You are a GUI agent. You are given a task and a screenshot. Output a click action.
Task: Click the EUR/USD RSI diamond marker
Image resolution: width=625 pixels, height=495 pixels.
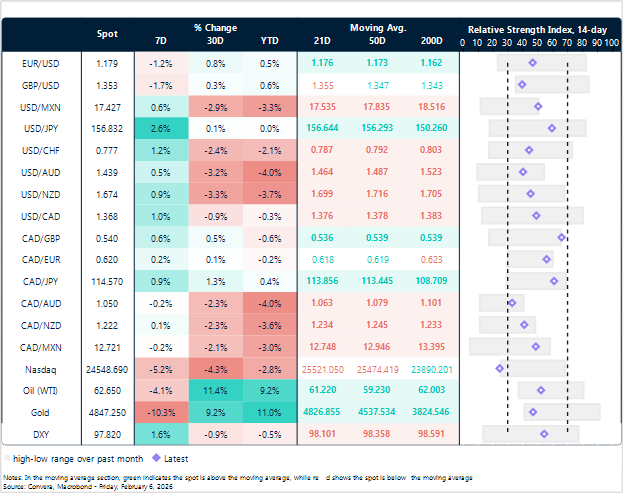533,63
